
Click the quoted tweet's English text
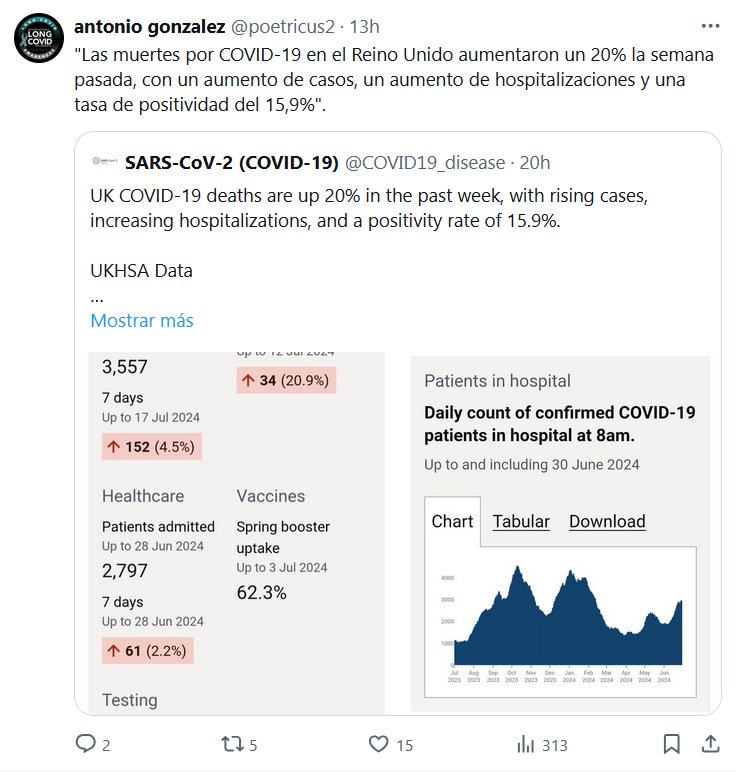point(326,207)
